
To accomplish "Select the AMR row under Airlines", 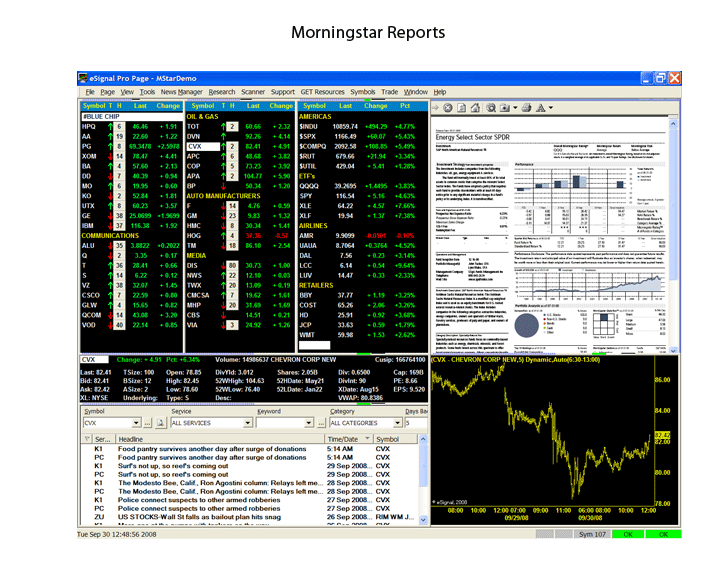I will [x=362, y=236].
